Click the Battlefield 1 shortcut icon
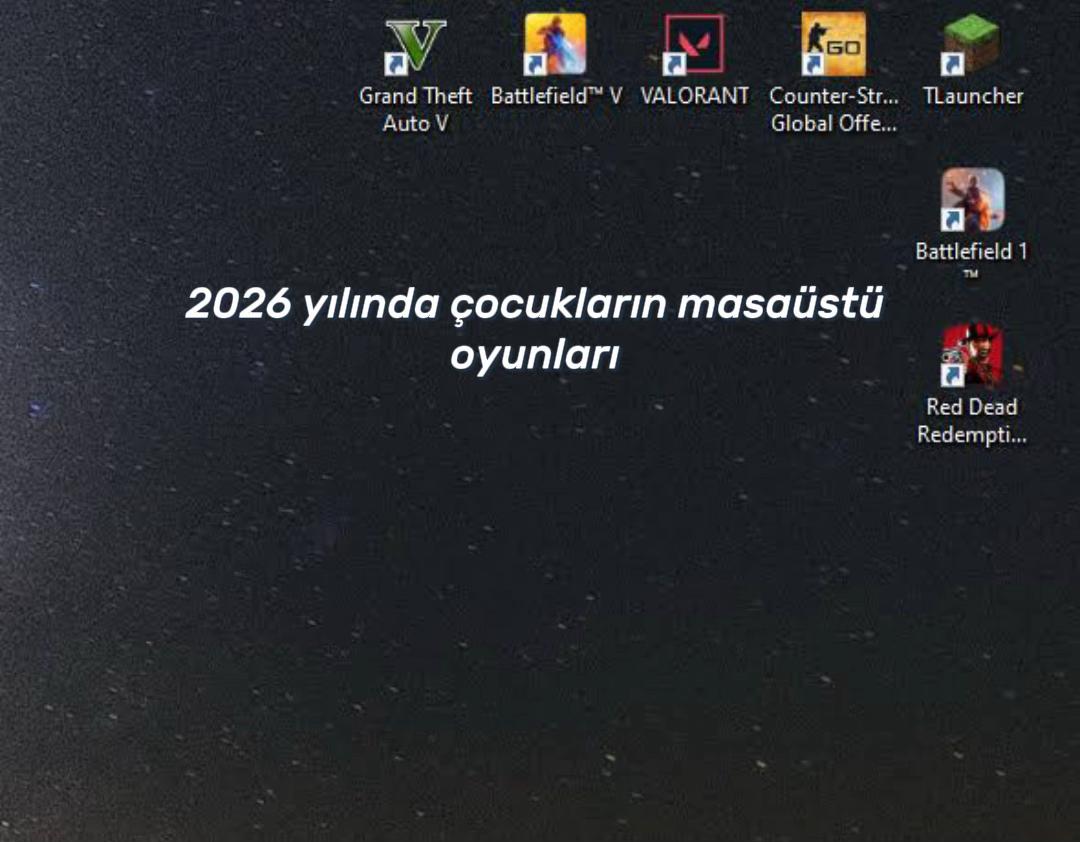Image resolution: width=1080 pixels, height=842 pixels. click(972, 200)
